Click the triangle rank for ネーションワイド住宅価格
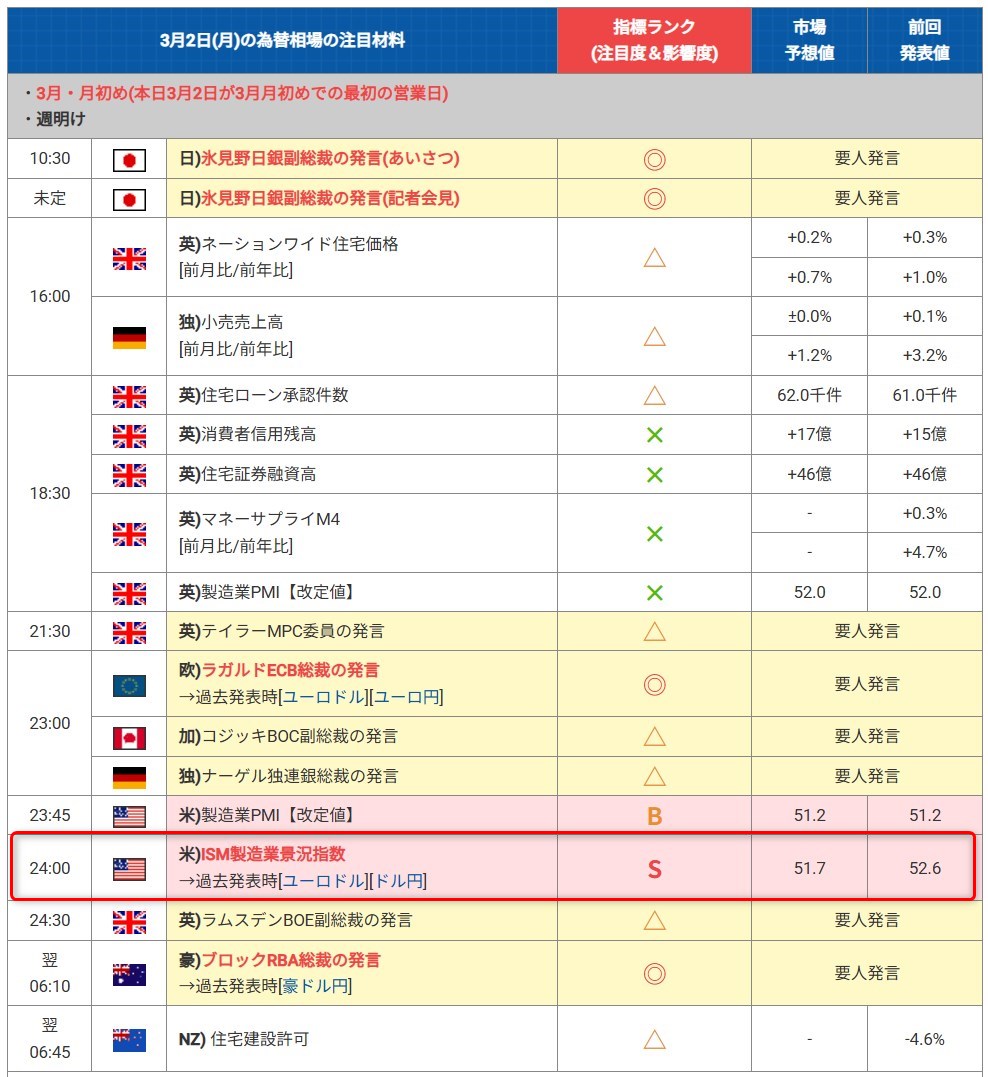 [x=654, y=258]
